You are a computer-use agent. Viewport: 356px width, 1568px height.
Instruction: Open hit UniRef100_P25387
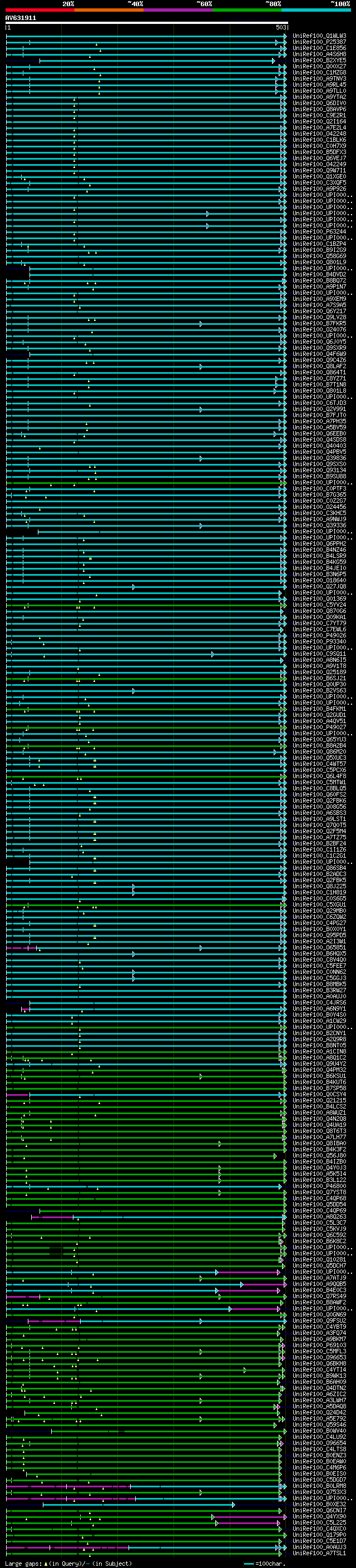click(319, 42)
